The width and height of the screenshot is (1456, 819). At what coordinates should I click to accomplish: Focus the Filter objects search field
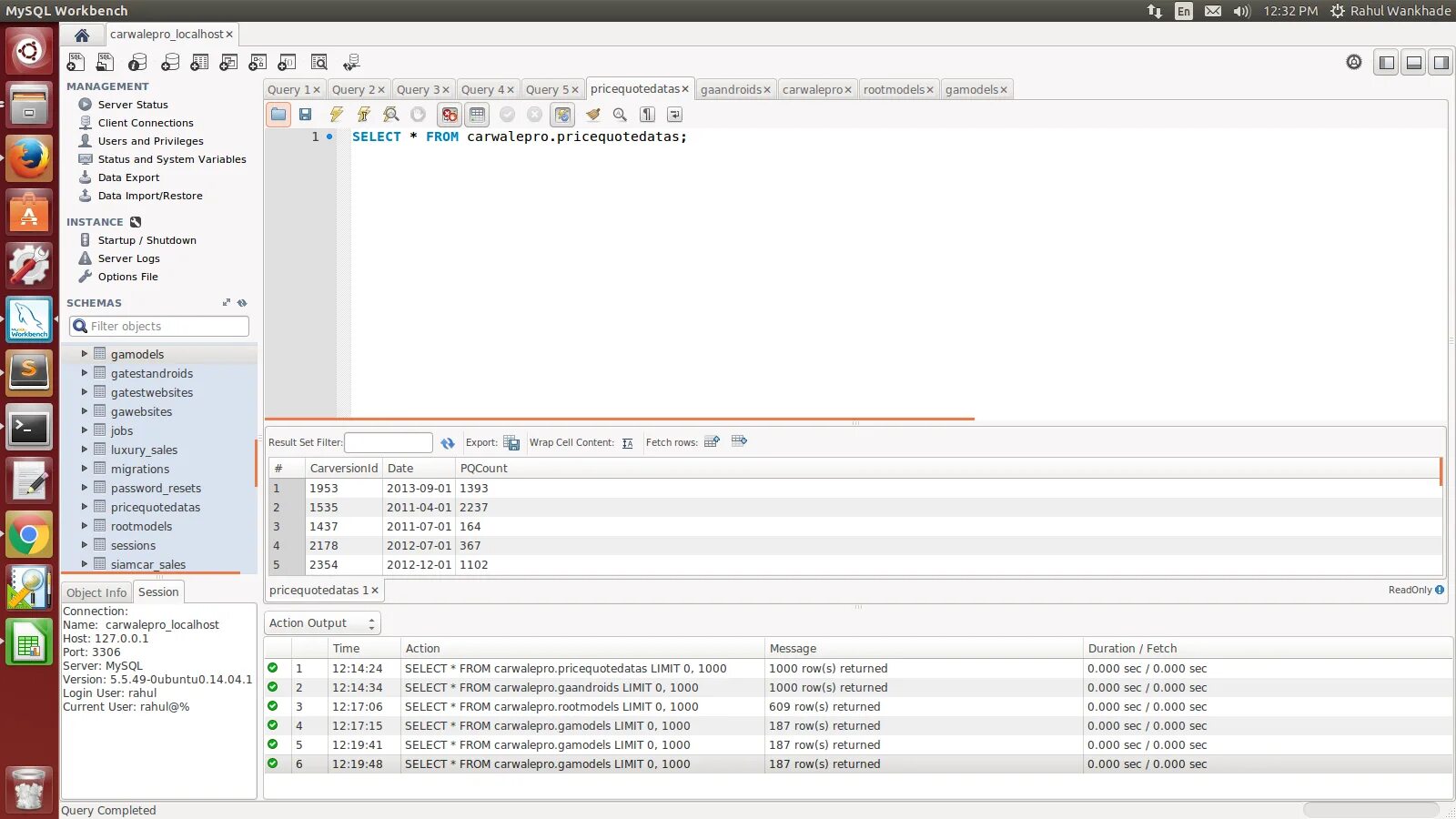(159, 326)
